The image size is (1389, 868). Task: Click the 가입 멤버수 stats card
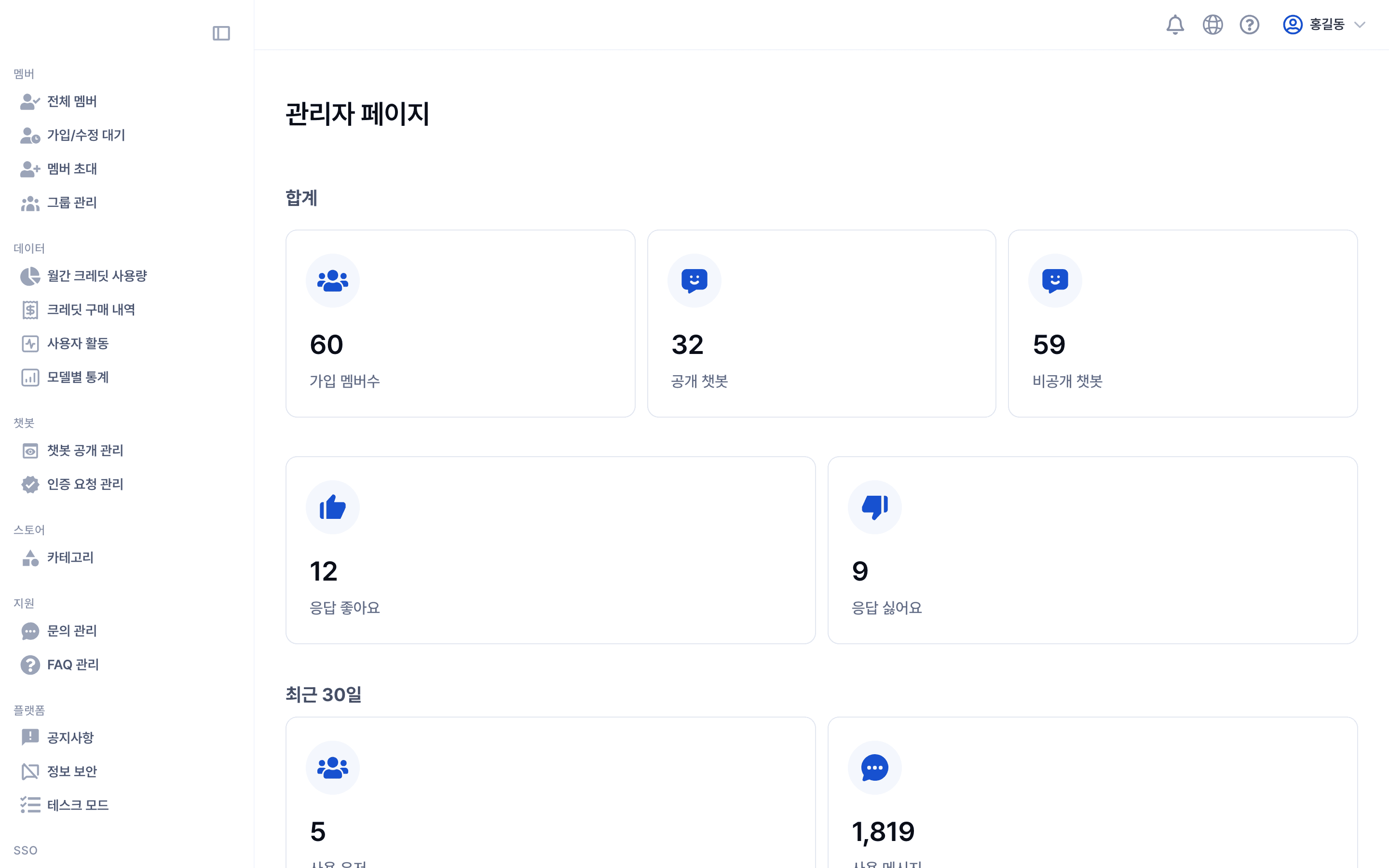(x=460, y=323)
